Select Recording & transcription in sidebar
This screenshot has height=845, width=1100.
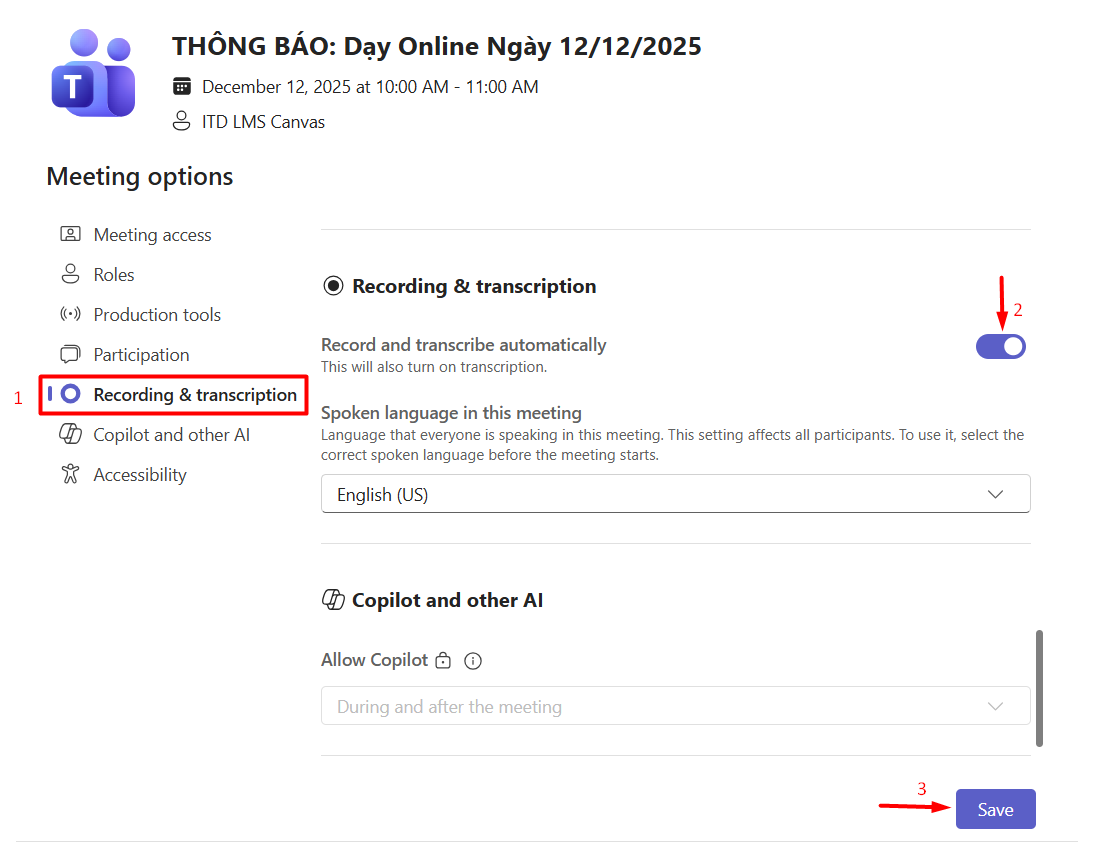point(195,395)
